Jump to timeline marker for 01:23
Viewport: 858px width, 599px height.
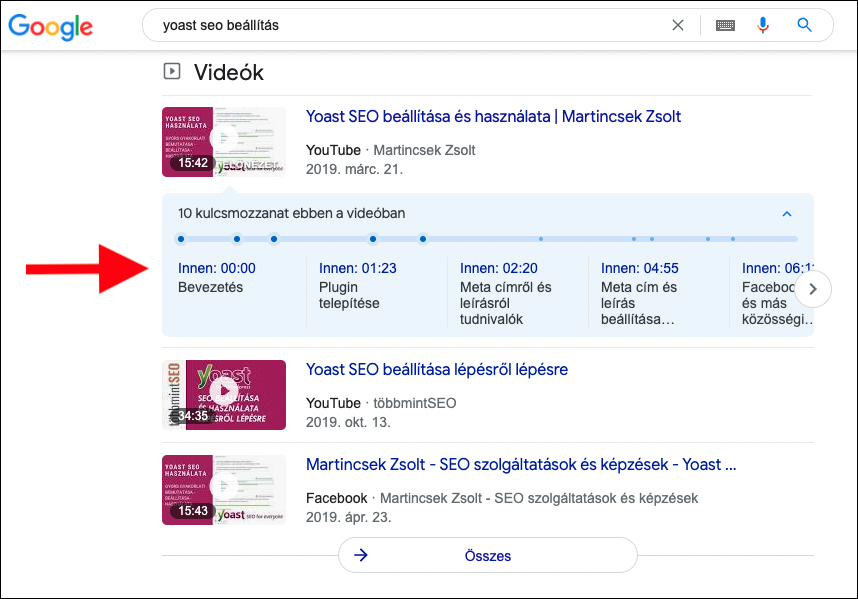tap(236, 239)
